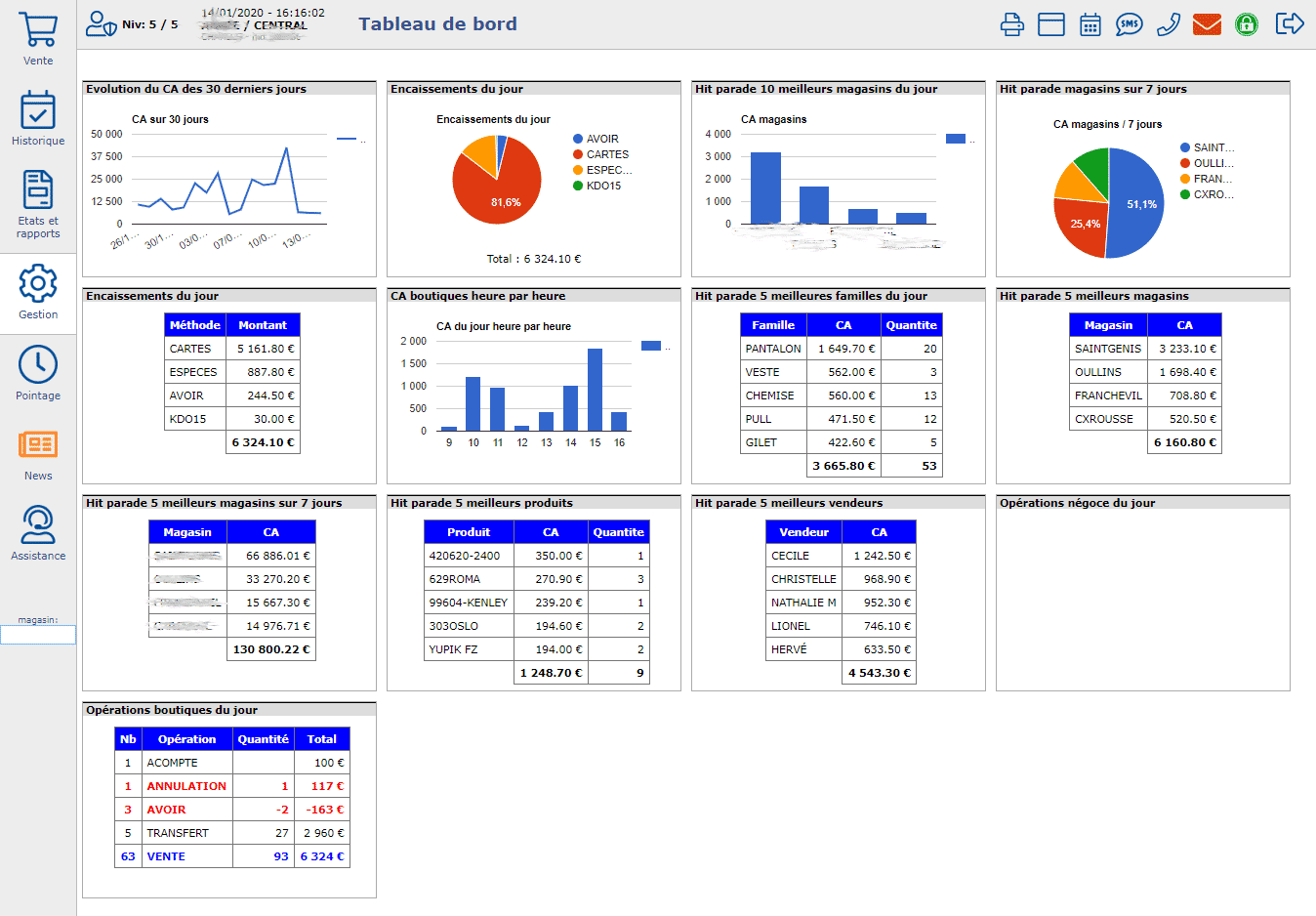1316x916 pixels.
Task: Open the window layout icon
Action: pos(1051,24)
